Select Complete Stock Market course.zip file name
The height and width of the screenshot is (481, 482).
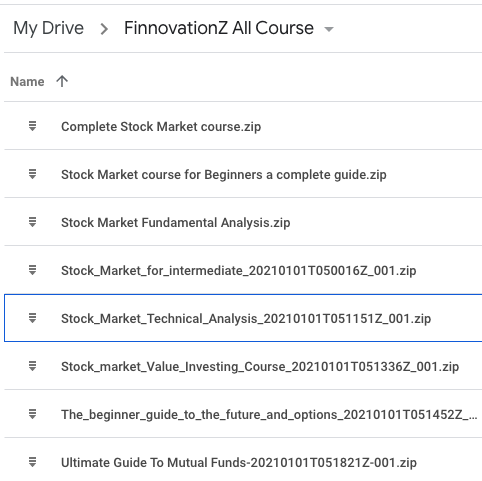[161, 127]
